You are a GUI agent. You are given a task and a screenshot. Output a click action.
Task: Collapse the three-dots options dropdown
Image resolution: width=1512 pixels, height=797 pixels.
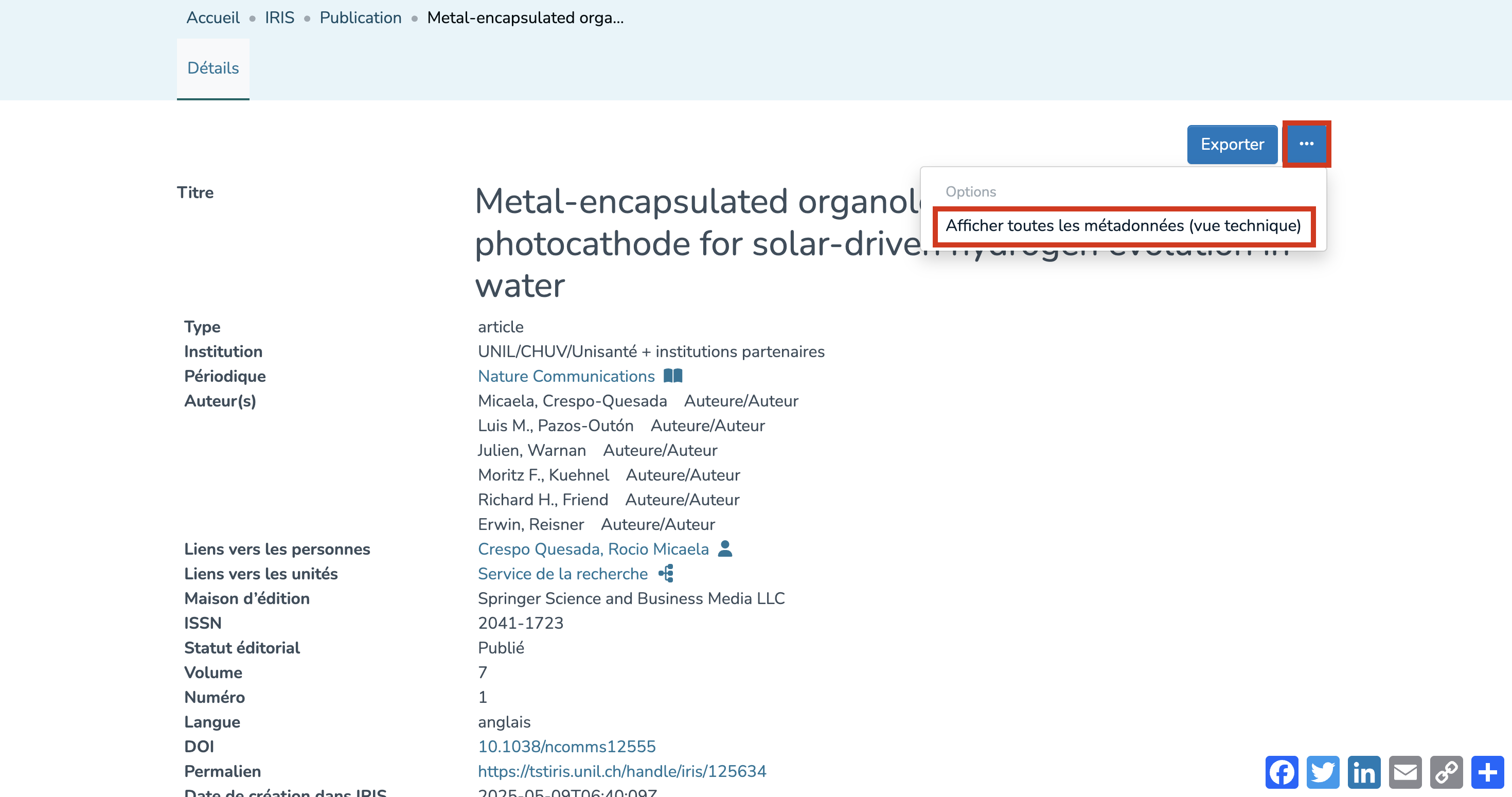[x=1306, y=144]
